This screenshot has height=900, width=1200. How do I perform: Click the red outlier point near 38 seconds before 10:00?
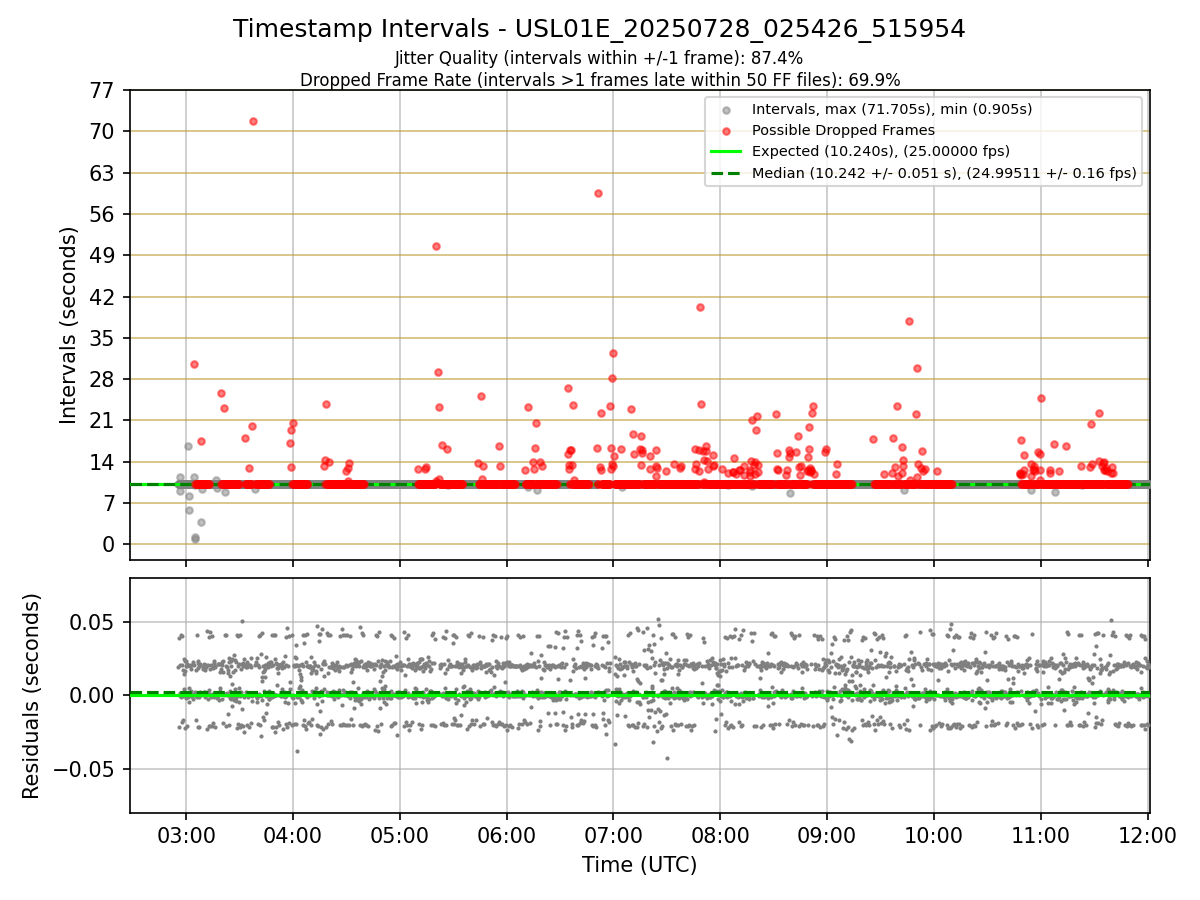coord(909,321)
